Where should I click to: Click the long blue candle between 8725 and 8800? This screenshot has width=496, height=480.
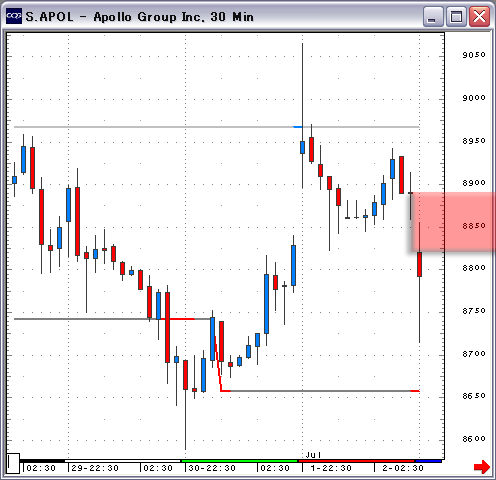point(266,304)
